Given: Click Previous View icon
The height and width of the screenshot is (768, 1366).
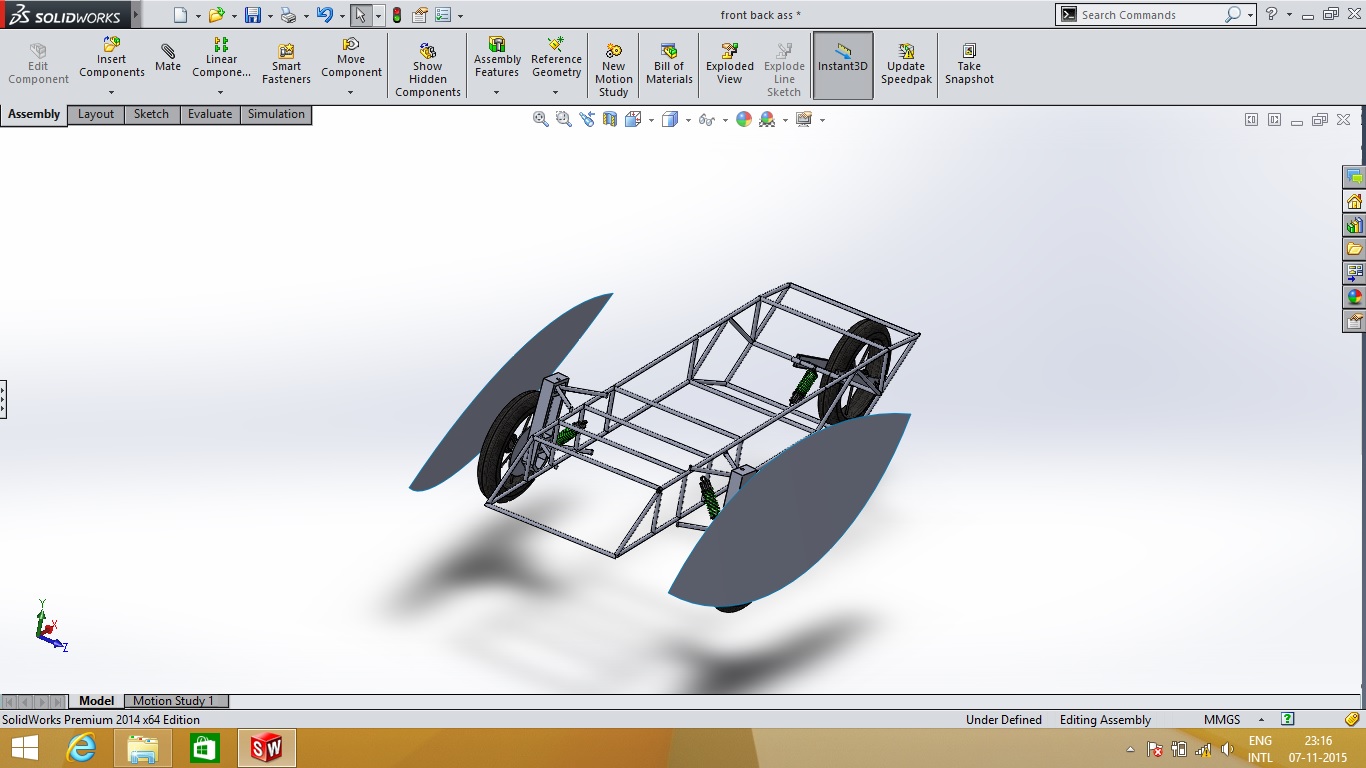Looking at the screenshot, I should pyautogui.click(x=586, y=119).
